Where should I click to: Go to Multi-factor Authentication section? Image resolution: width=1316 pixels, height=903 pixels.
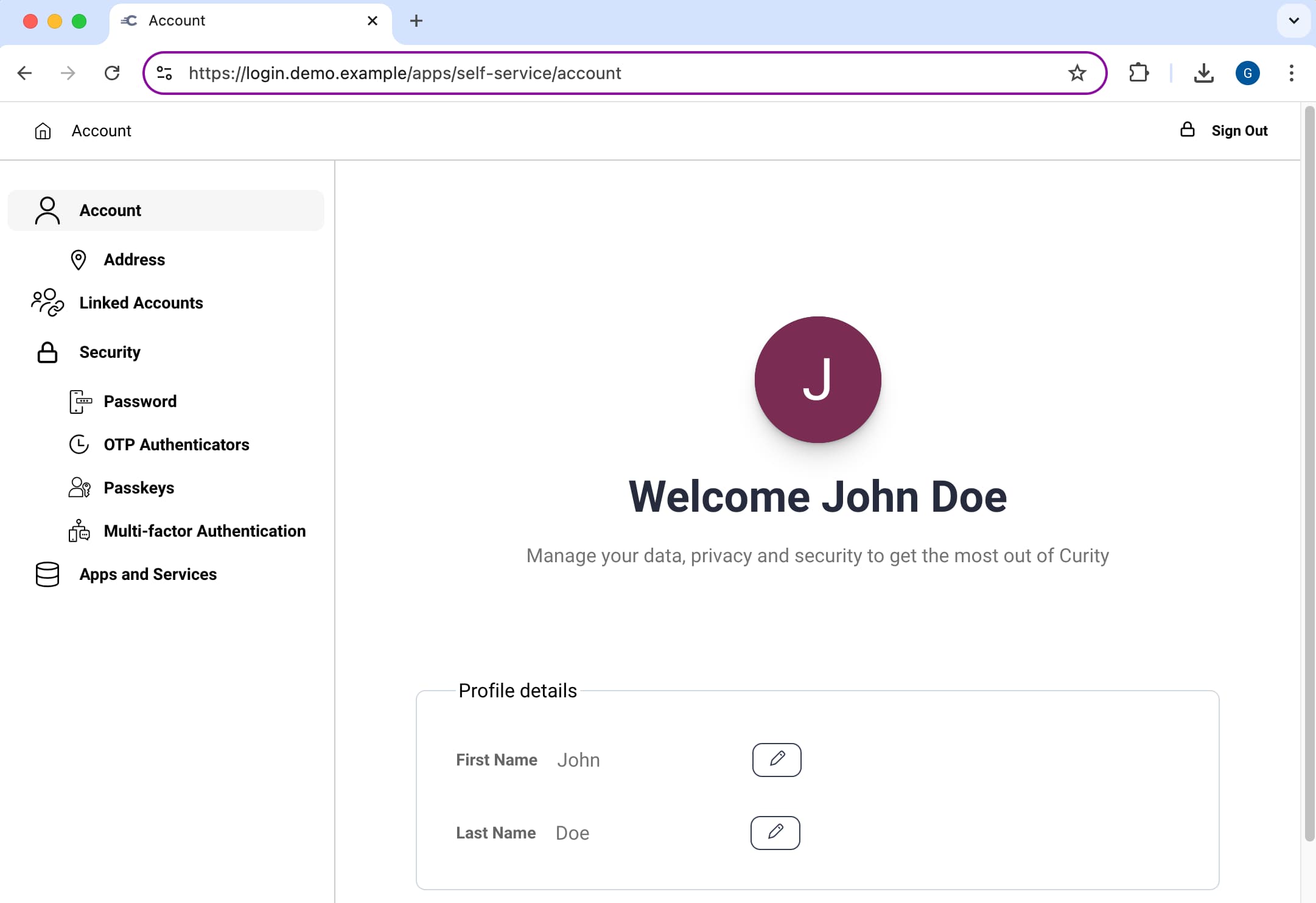[204, 531]
